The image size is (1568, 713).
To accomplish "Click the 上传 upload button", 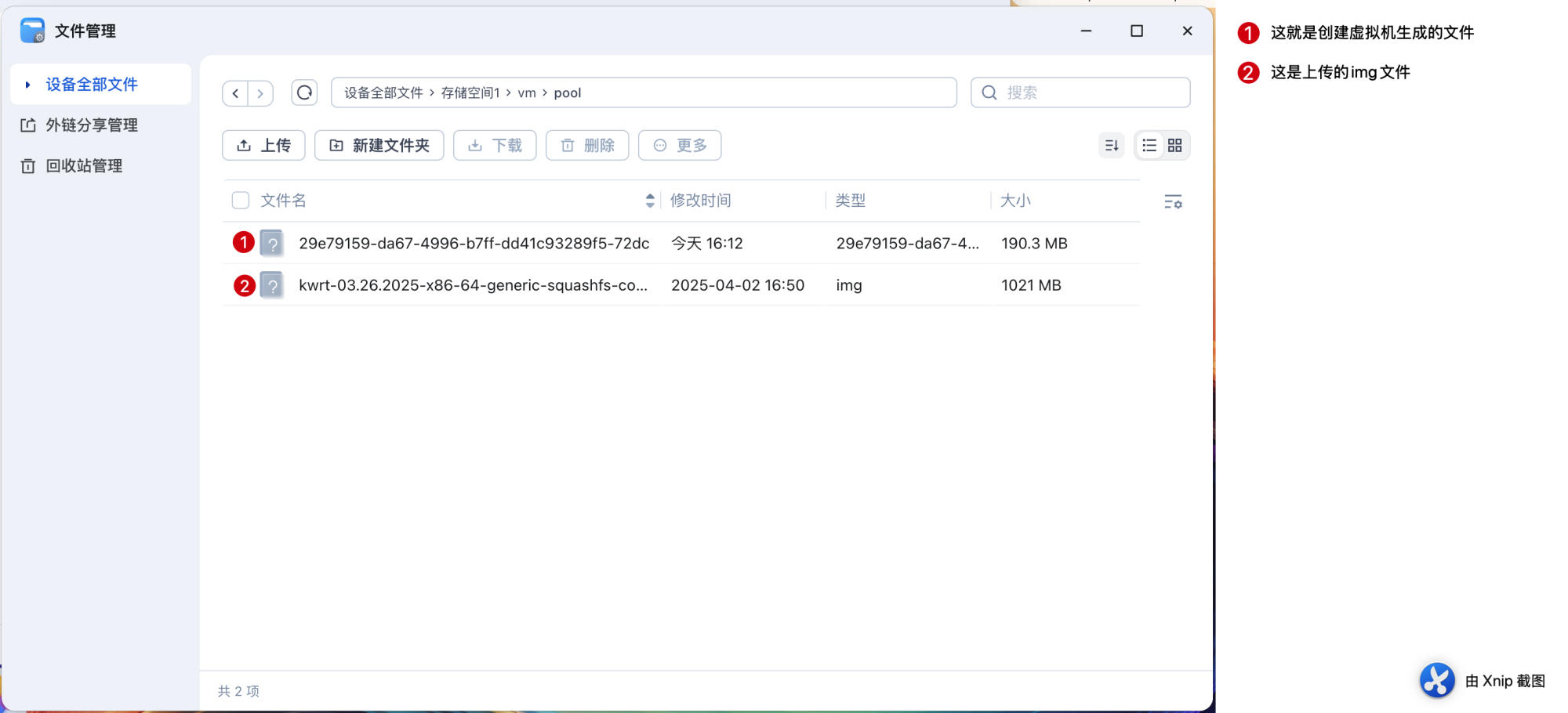I will (263, 146).
